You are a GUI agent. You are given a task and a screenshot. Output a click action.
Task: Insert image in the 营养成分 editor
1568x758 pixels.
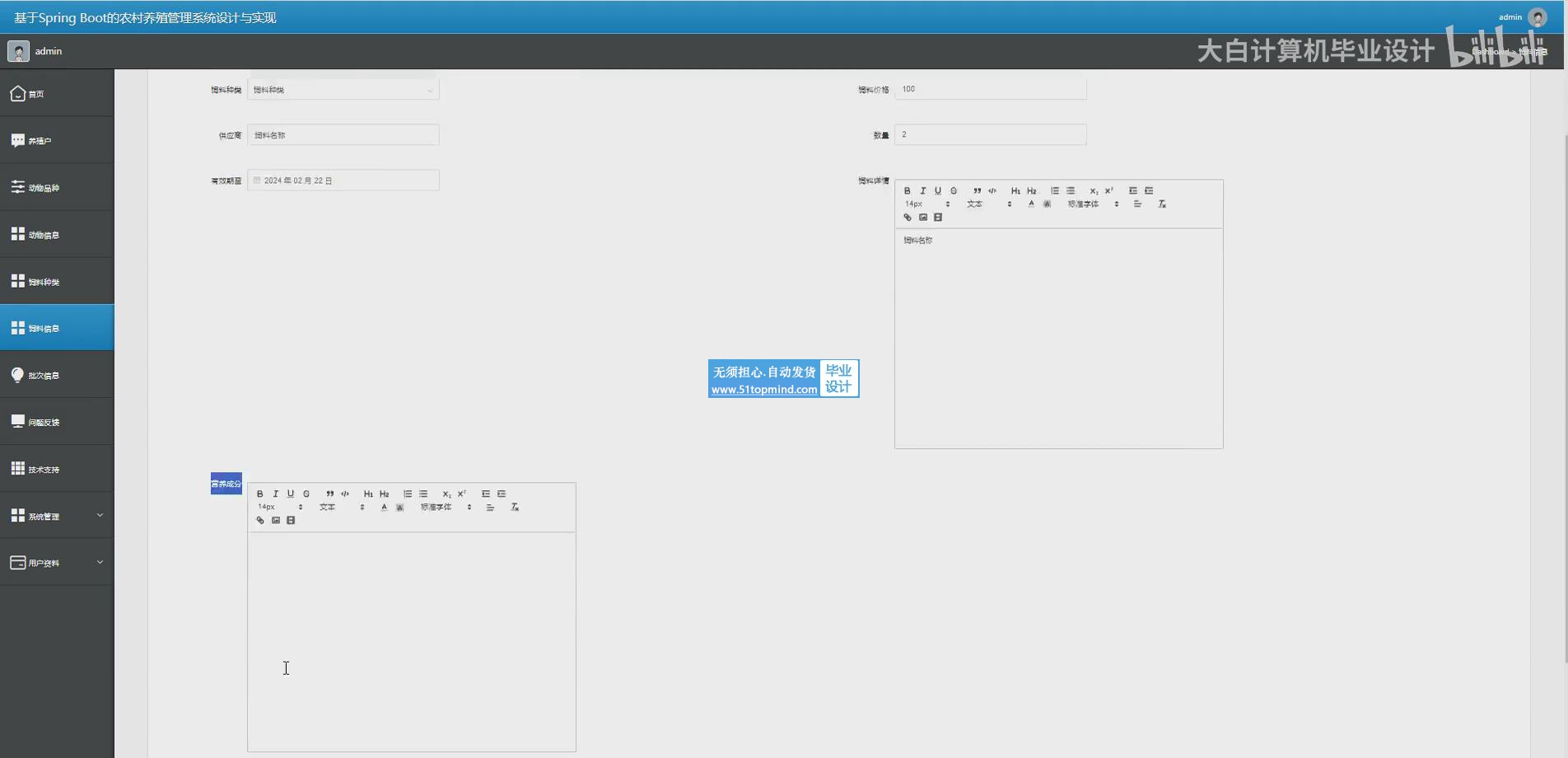coord(276,521)
